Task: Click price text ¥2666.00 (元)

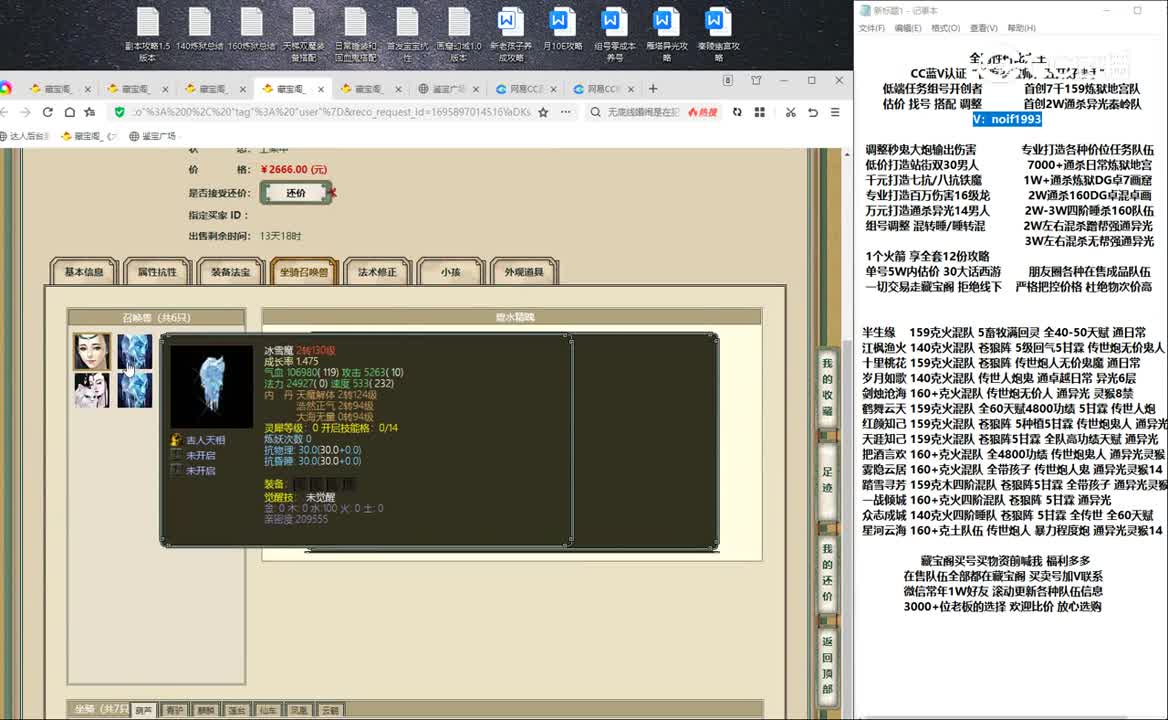Action: point(294,170)
